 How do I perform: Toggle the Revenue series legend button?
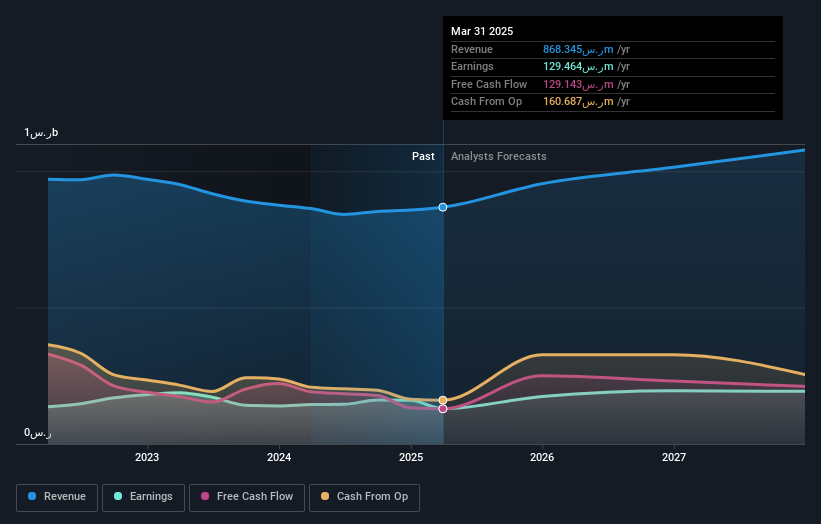coord(57,497)
